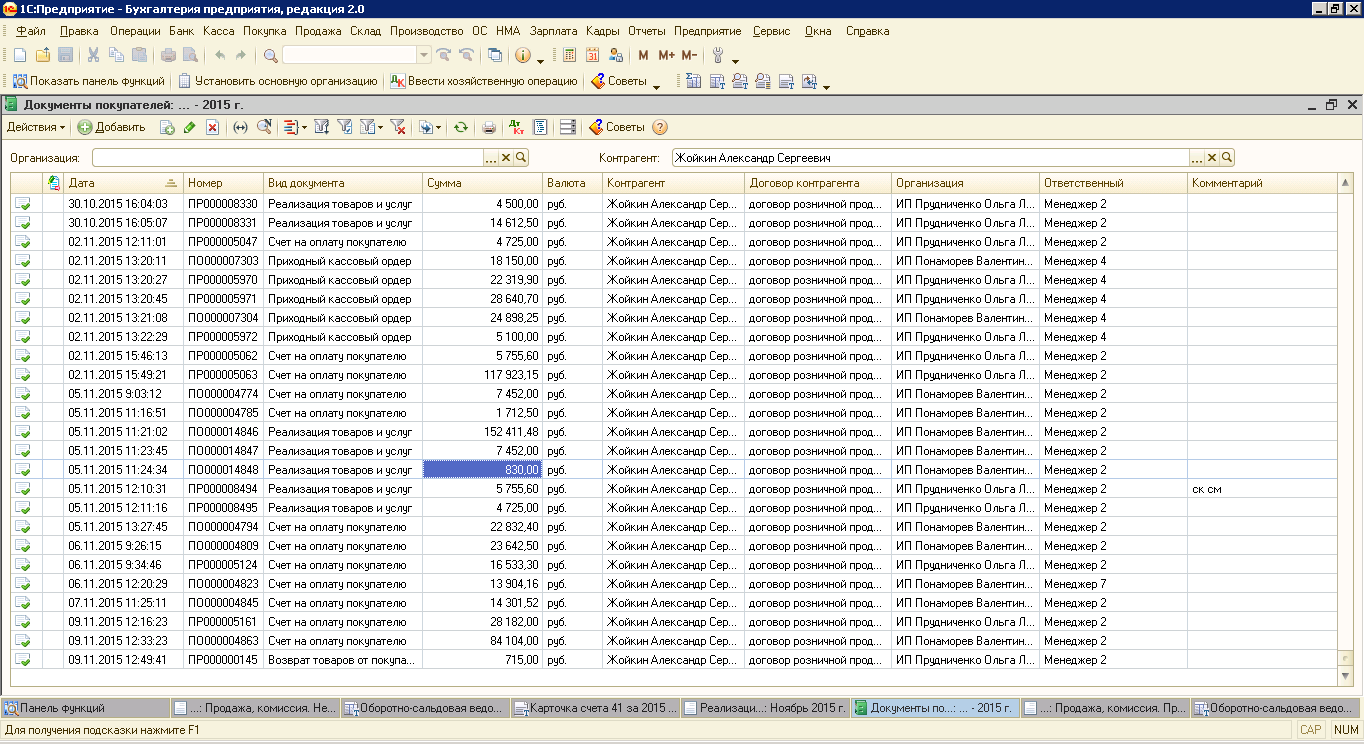The height and width of the screenshot is (744, 1364).
Task: Open the Действия dropdown menu
Action: coord(36,127)
